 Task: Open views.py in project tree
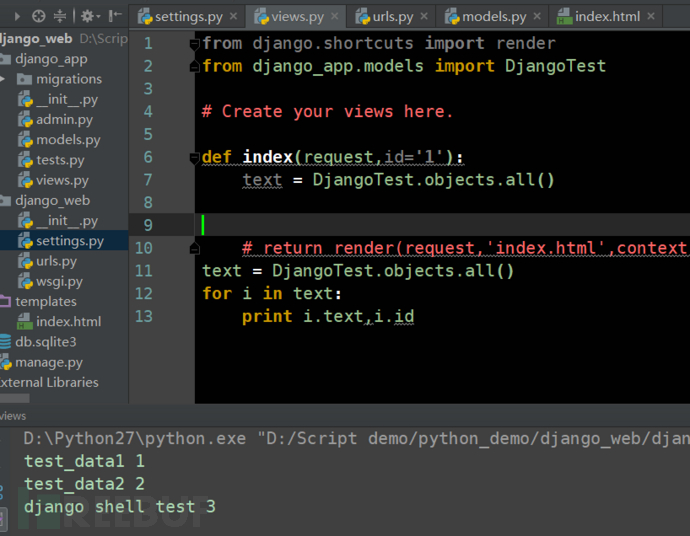[x=53, y=180]
